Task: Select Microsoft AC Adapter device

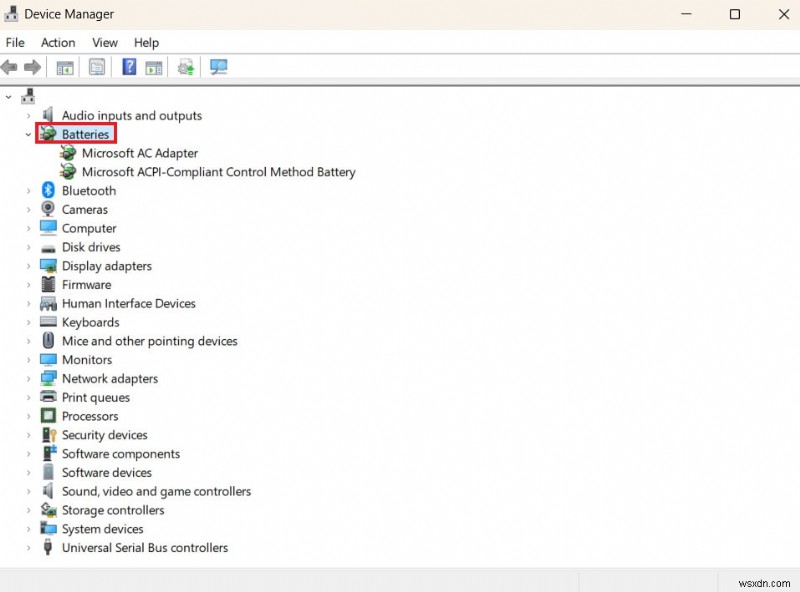Action: pyautogui.click(x=140, y=153)
